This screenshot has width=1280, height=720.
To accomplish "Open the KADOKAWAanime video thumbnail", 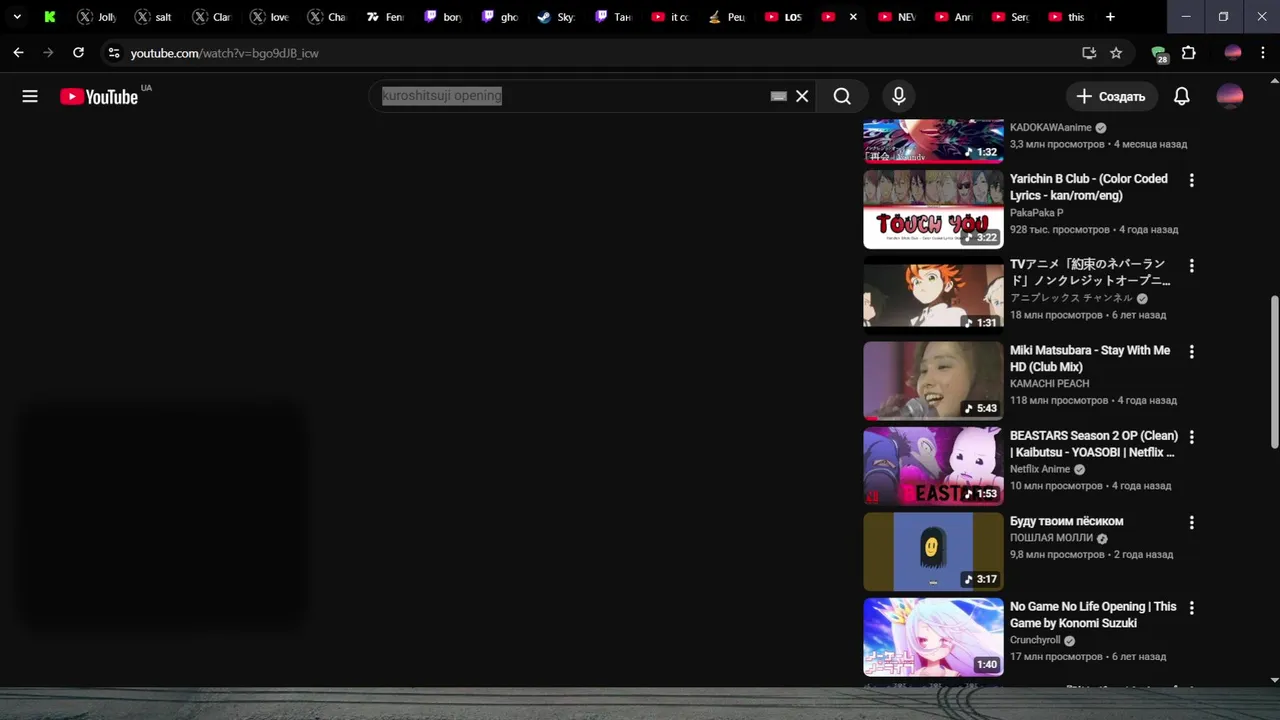I will 933,141.
